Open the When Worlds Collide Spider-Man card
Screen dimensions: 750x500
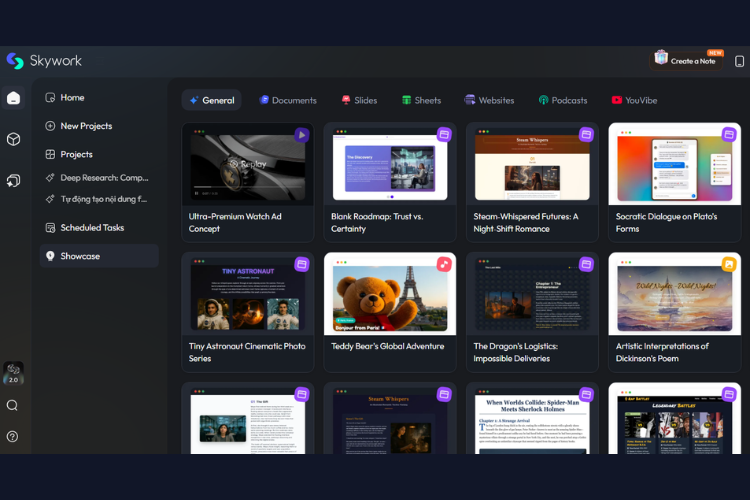pyautogui.click(x=532, y=419)
